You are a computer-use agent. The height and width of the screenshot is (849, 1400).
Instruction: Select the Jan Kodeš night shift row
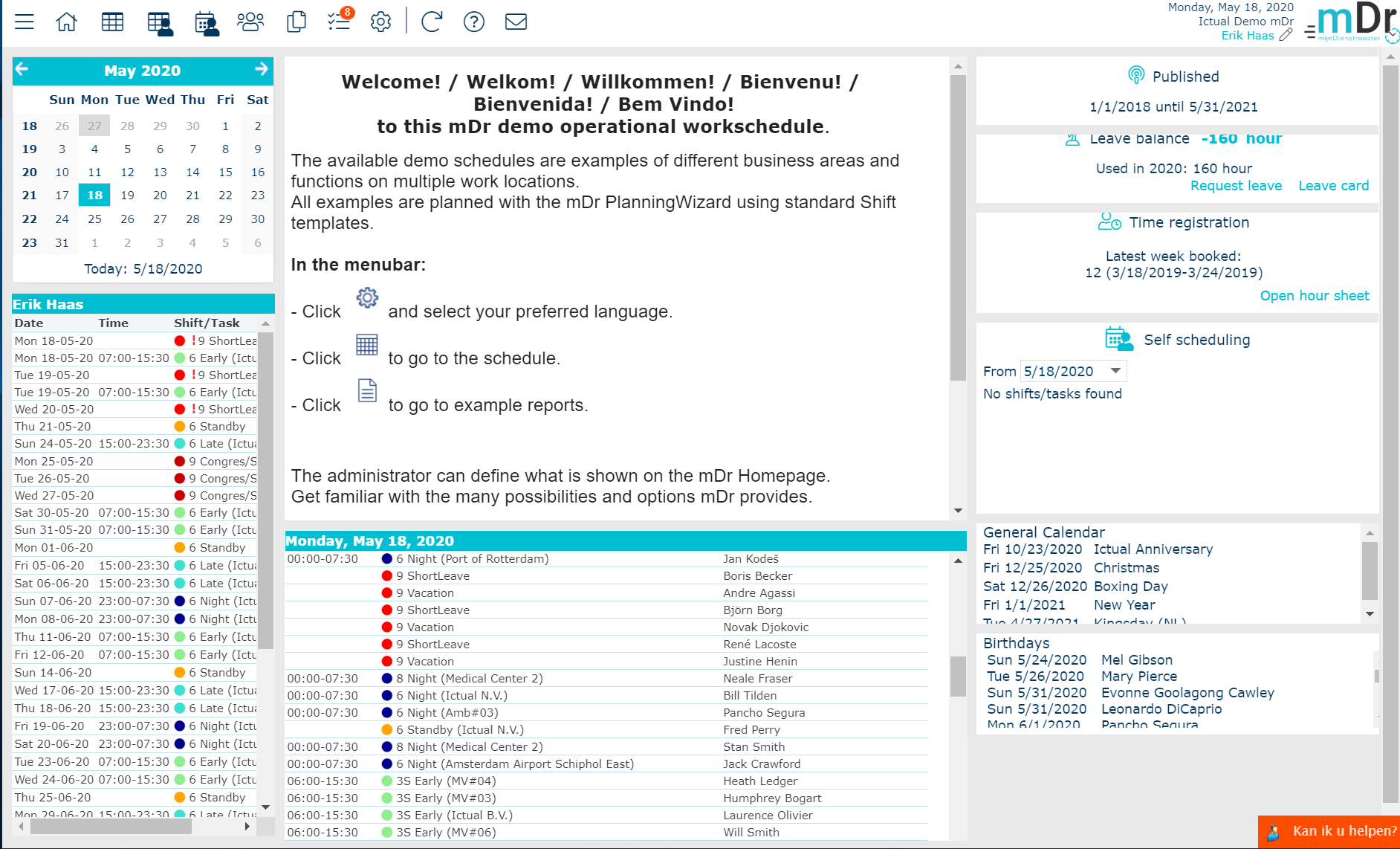point(606,558)
